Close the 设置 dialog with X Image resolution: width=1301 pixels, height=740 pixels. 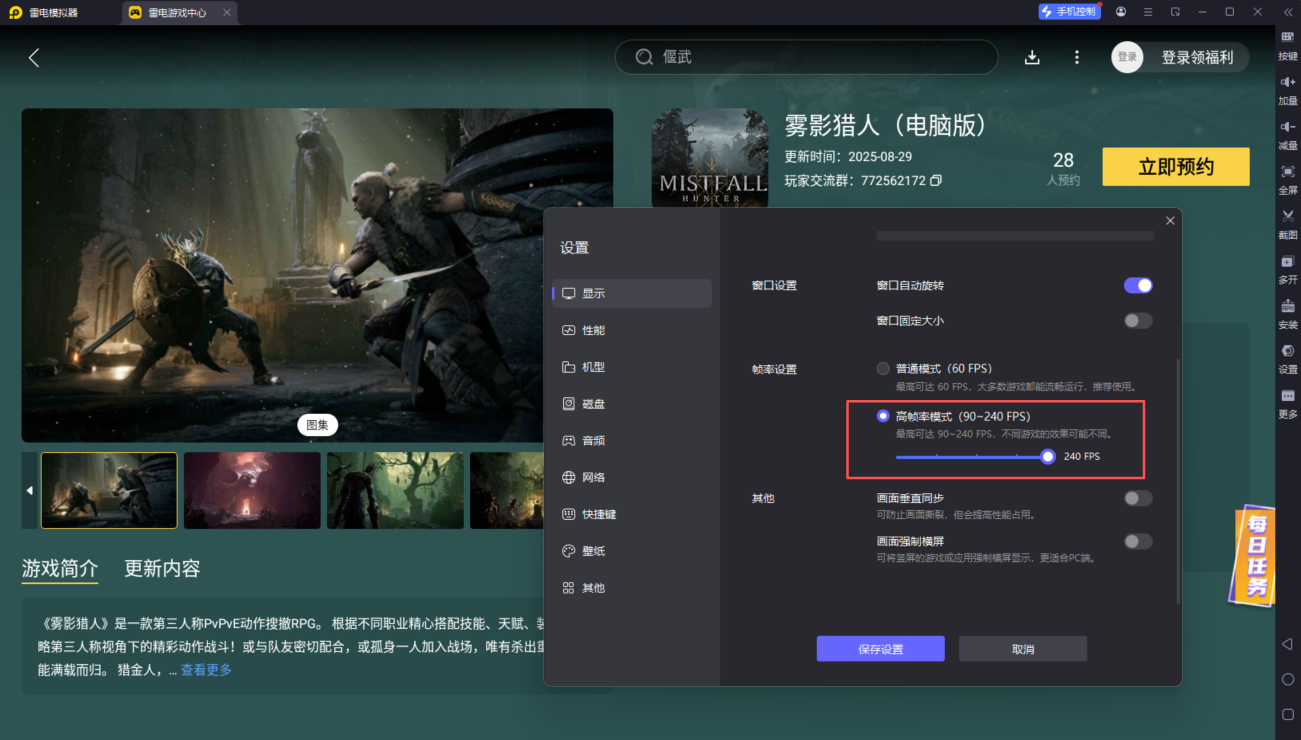pos(1170,220)
